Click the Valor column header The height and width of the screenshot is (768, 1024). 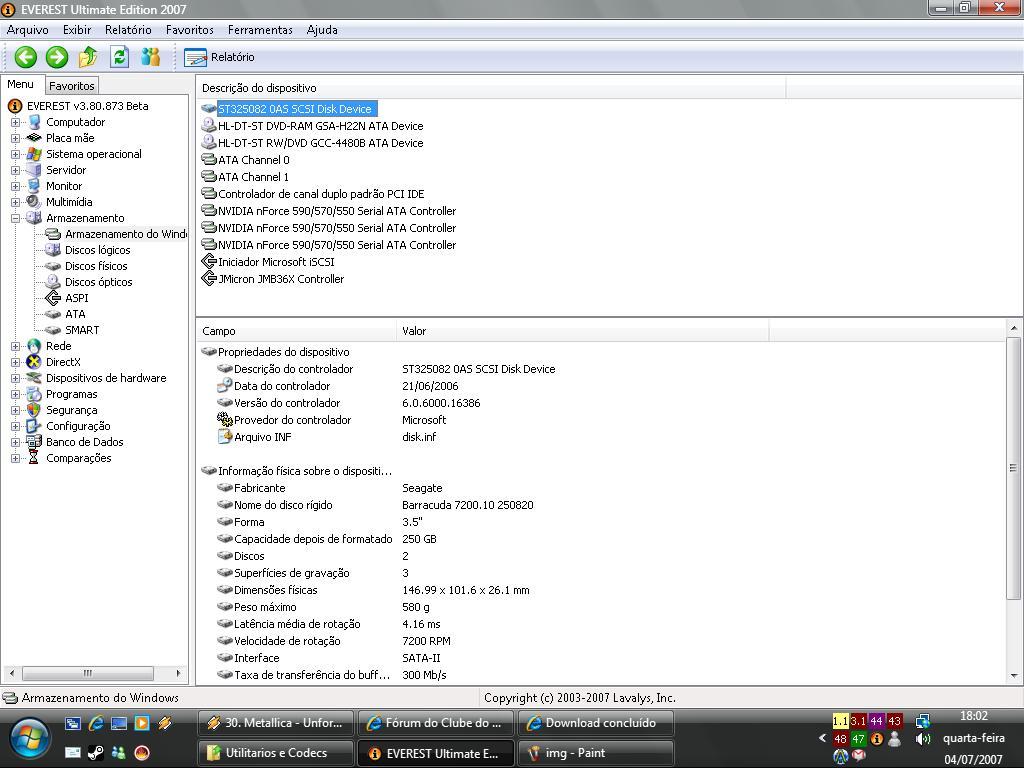[583, 331]
